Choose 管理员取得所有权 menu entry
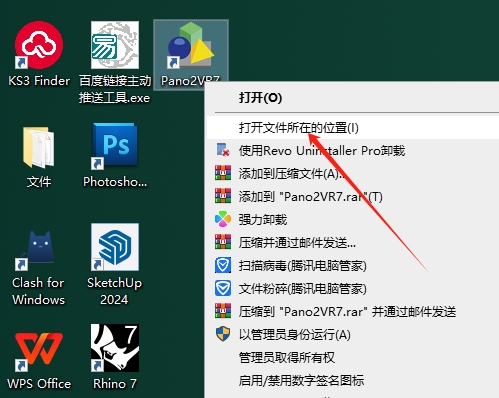 click(x=353, y=358)
